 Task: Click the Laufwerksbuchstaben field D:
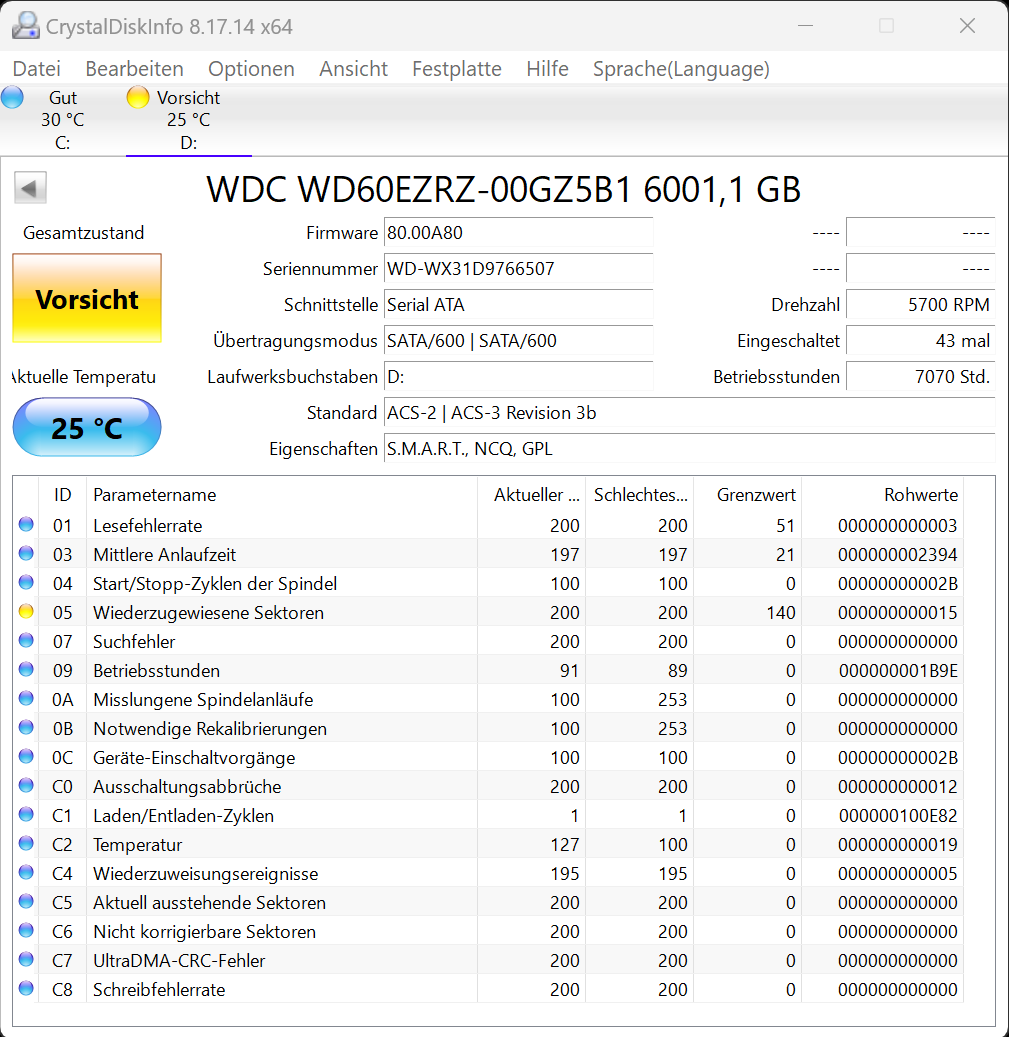[x=518, y=377]
